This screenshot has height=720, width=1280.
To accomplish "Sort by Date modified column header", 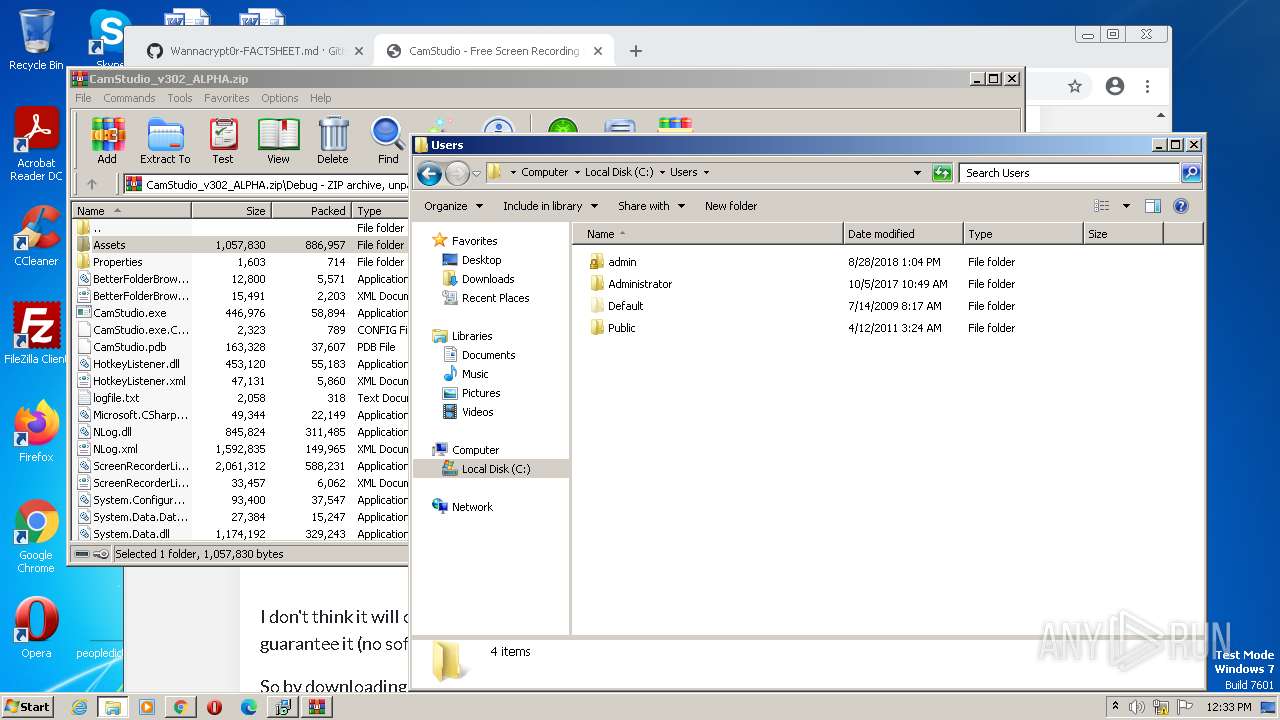I will coord(904,234).
